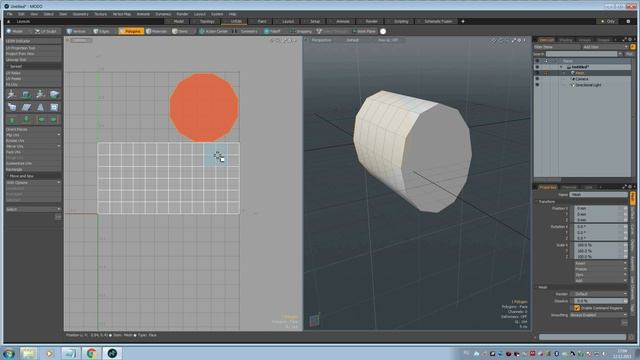The height and width of the screenshot is (360, 640).
Task: Open the Texture menu
Action: [100, 14]
